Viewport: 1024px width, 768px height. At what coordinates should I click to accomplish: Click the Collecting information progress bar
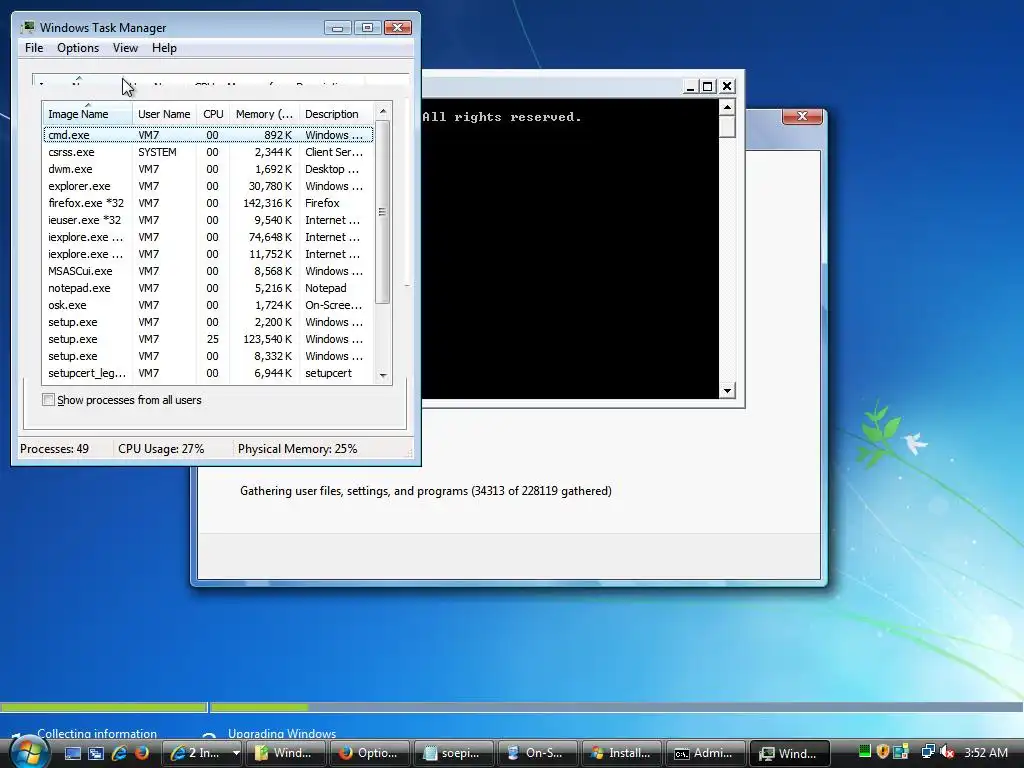104,707
